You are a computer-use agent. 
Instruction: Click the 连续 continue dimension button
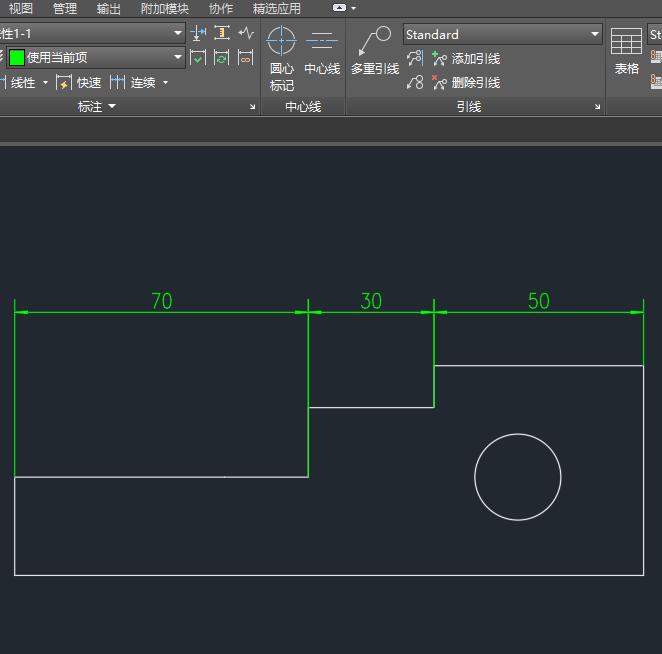132,82
